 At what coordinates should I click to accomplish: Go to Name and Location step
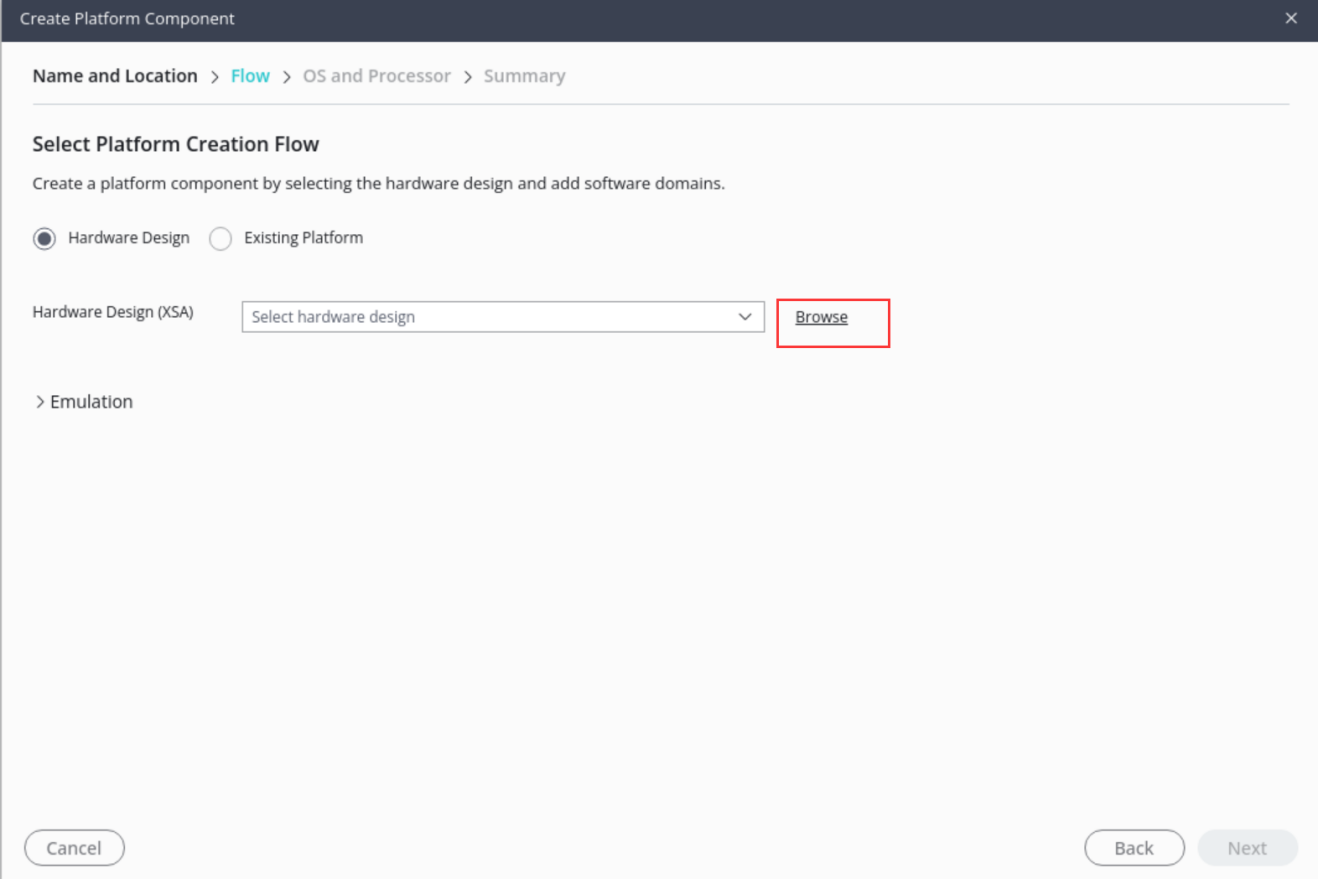115,76
